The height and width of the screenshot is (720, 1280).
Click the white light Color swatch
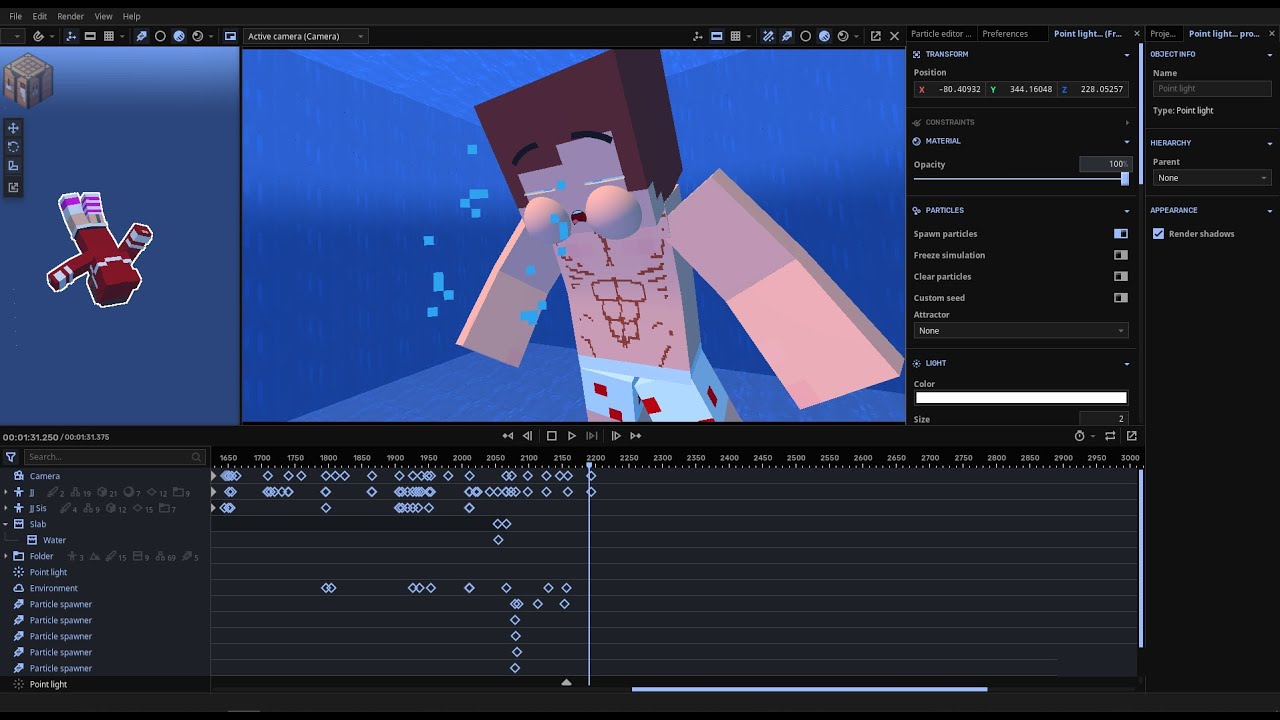pos(1021,398)
